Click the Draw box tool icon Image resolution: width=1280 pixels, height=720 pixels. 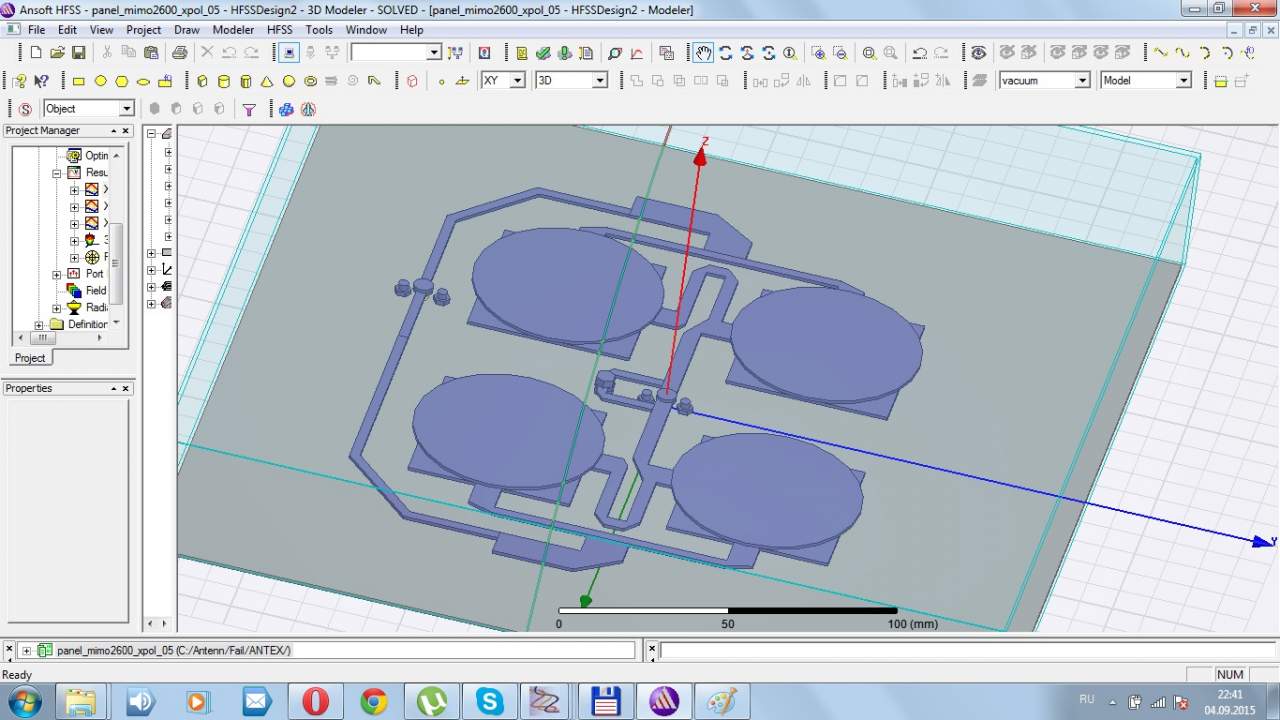tap(202, 81)
